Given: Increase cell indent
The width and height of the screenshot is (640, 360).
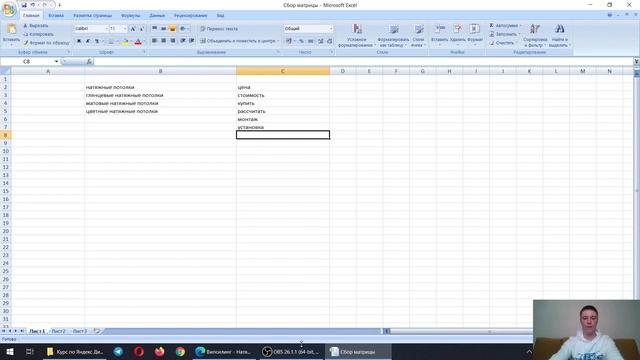Looking at the screenshot, I should 191,41.
